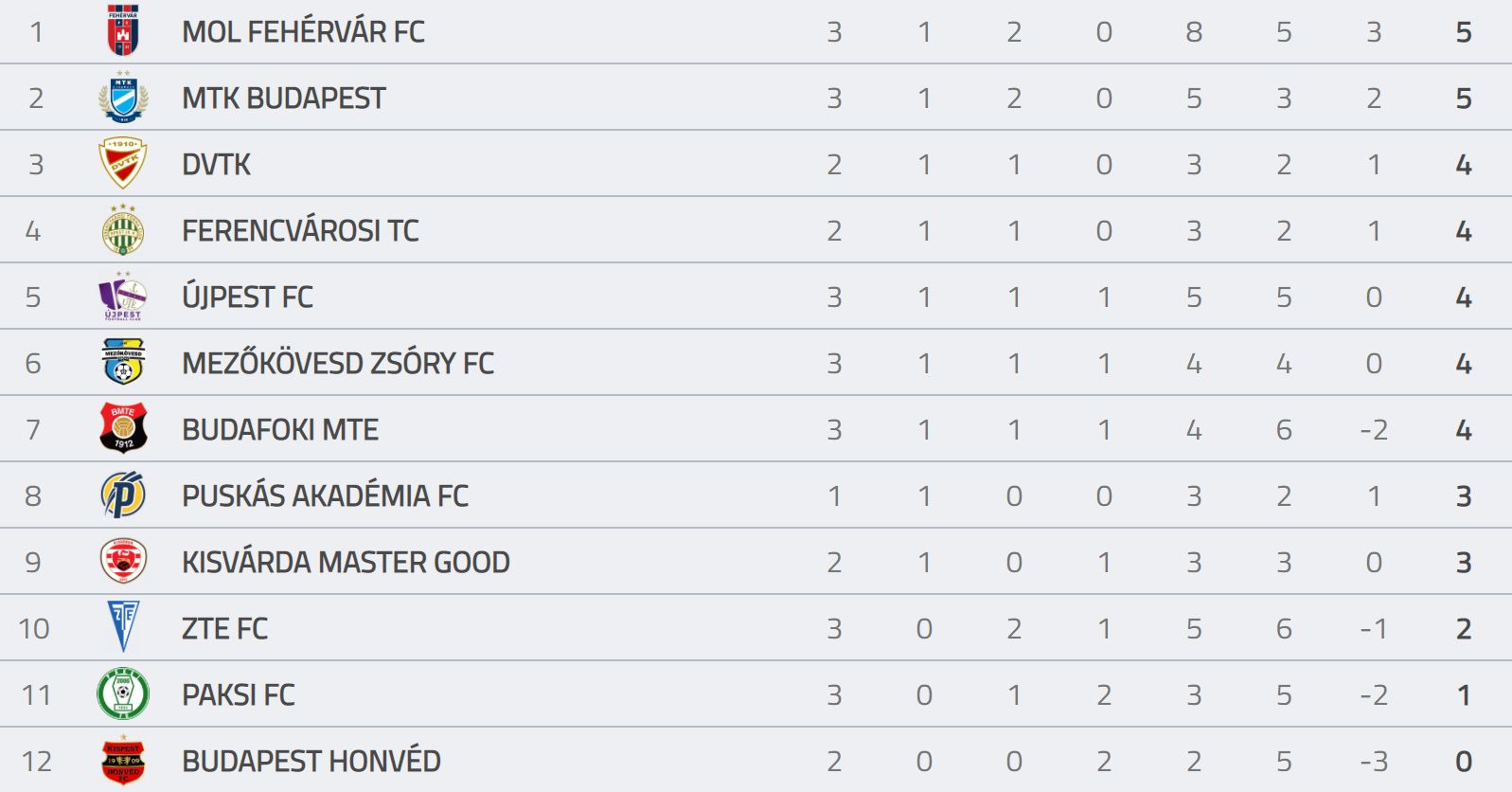This screenshot has height=792, width=1512.
Task: Click the Mezőkövesd Zsóry FC badge
Action: [x=123, y=362]
